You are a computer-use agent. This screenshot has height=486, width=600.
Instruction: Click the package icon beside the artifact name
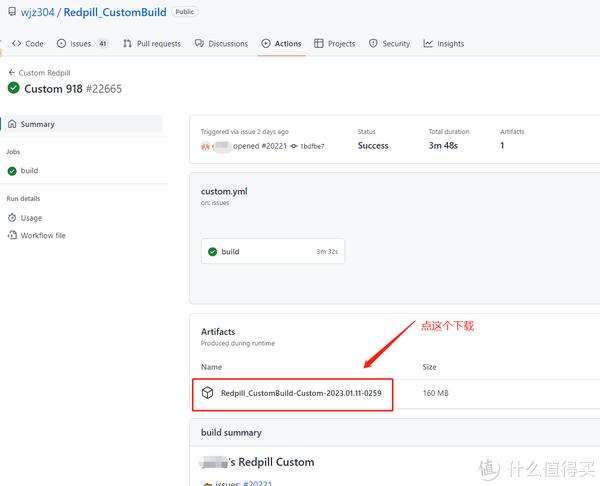[x=207, y=393]
